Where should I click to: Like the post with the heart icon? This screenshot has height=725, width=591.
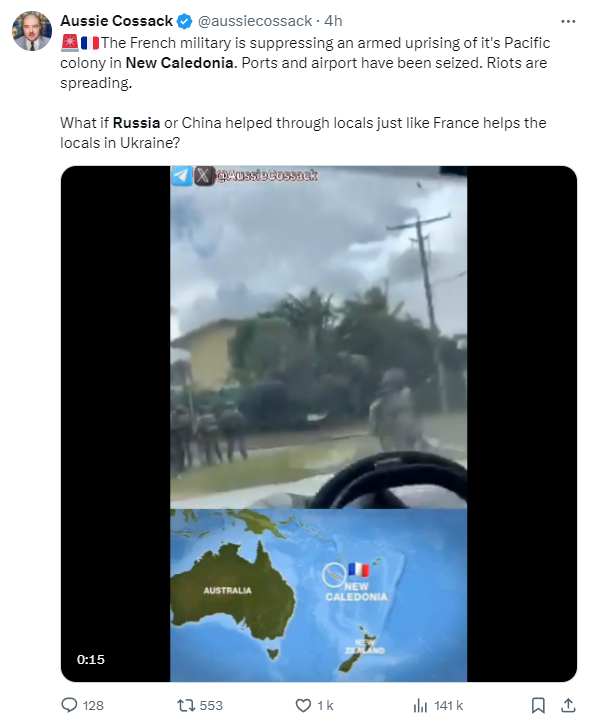point(303,706)
